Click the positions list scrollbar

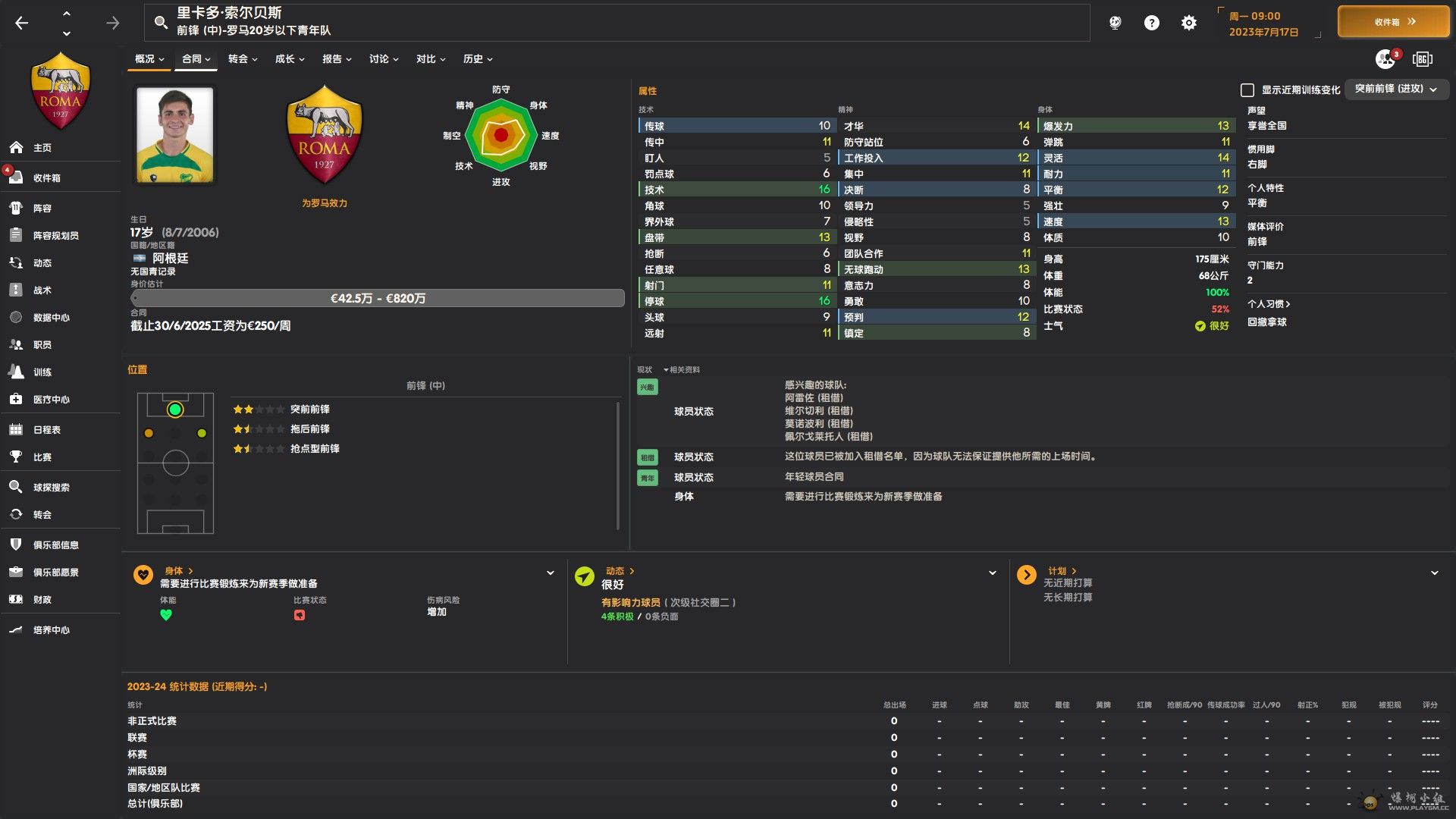pyautogui.click(x=618, y=464)
